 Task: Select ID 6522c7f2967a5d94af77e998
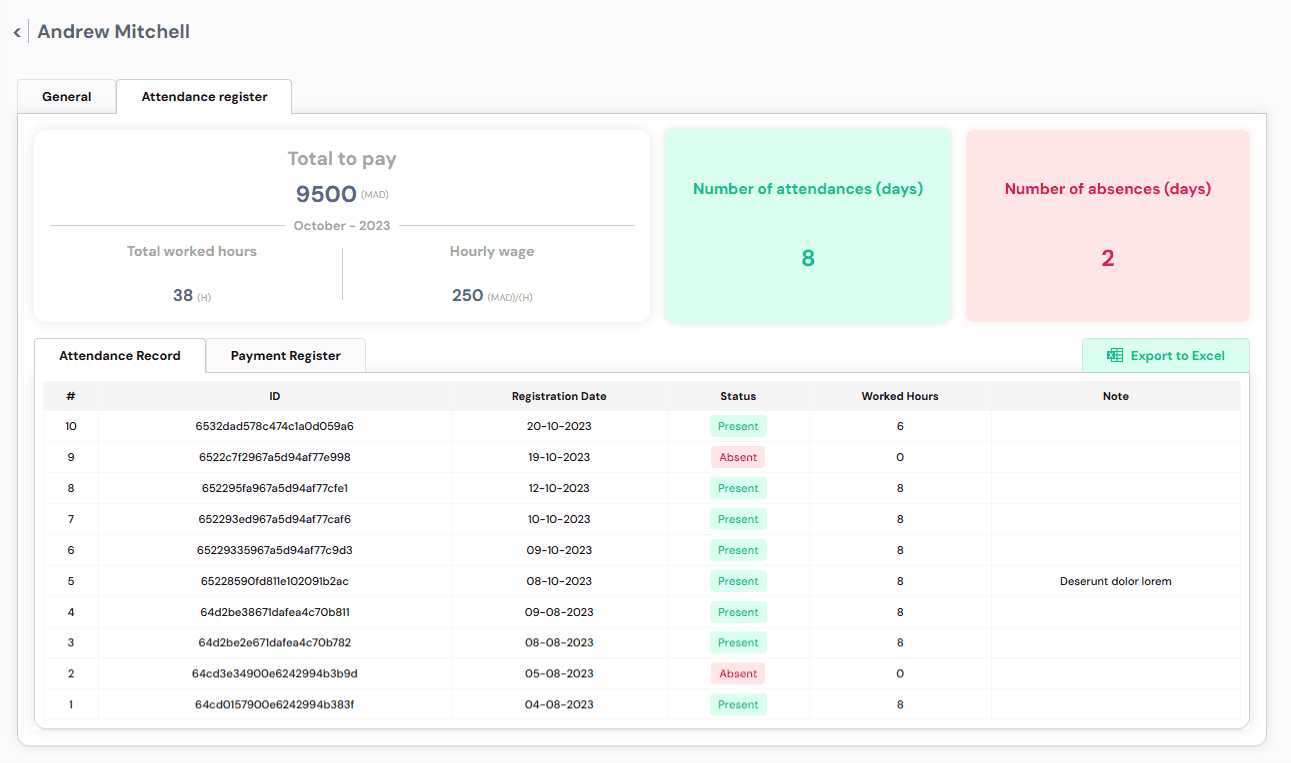[x=275, y=458]
